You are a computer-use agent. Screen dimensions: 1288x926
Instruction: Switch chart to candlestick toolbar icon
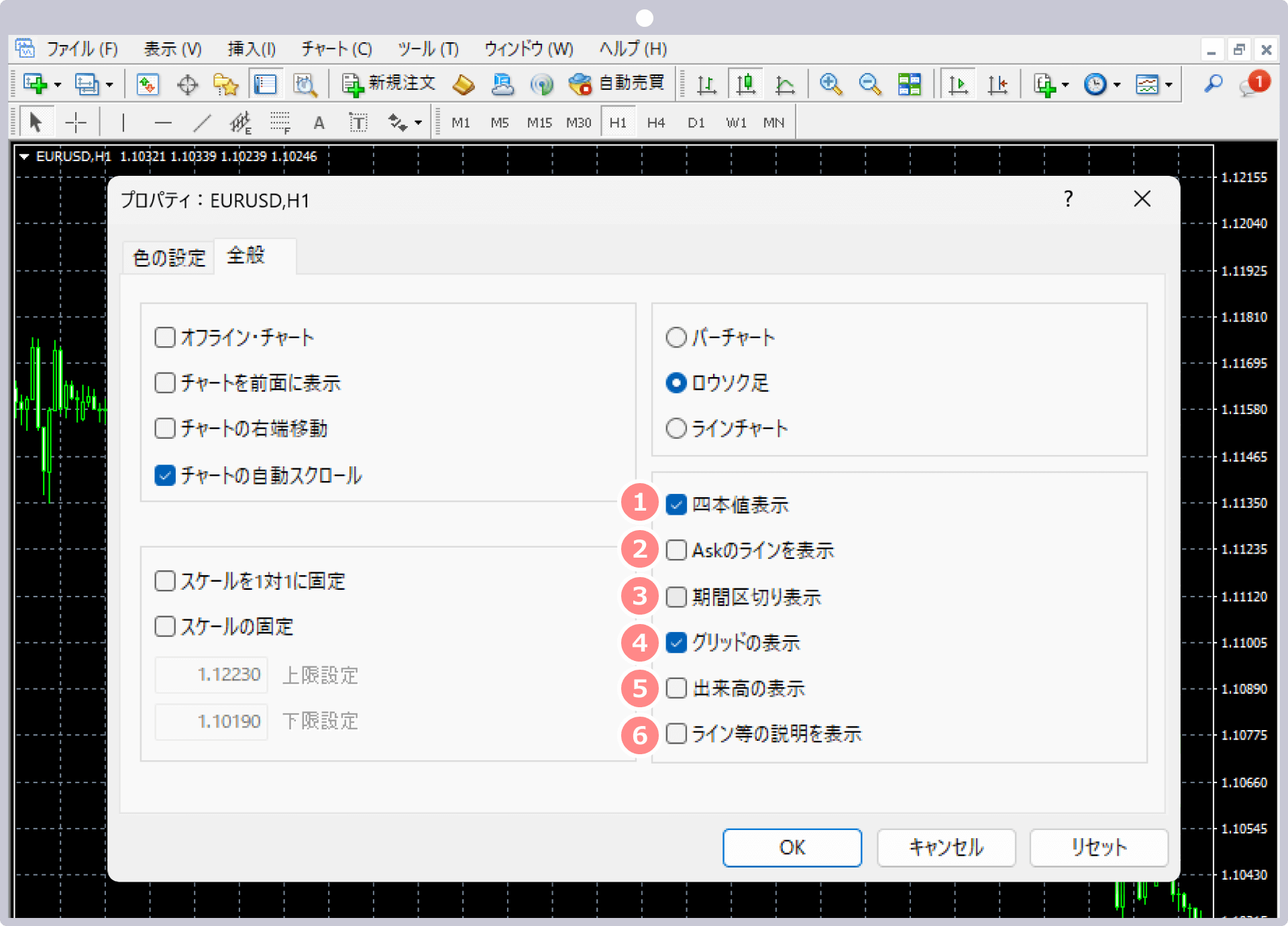(745, 85)
